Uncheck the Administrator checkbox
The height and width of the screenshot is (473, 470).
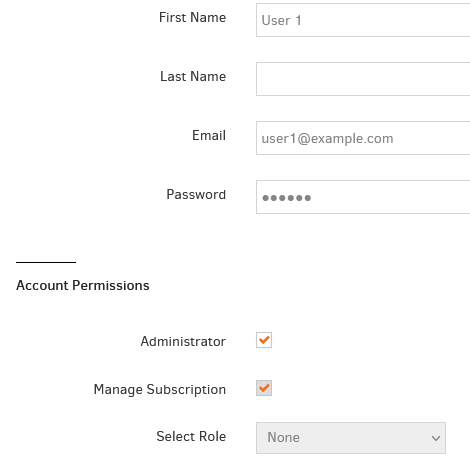(x=264, y=340)
